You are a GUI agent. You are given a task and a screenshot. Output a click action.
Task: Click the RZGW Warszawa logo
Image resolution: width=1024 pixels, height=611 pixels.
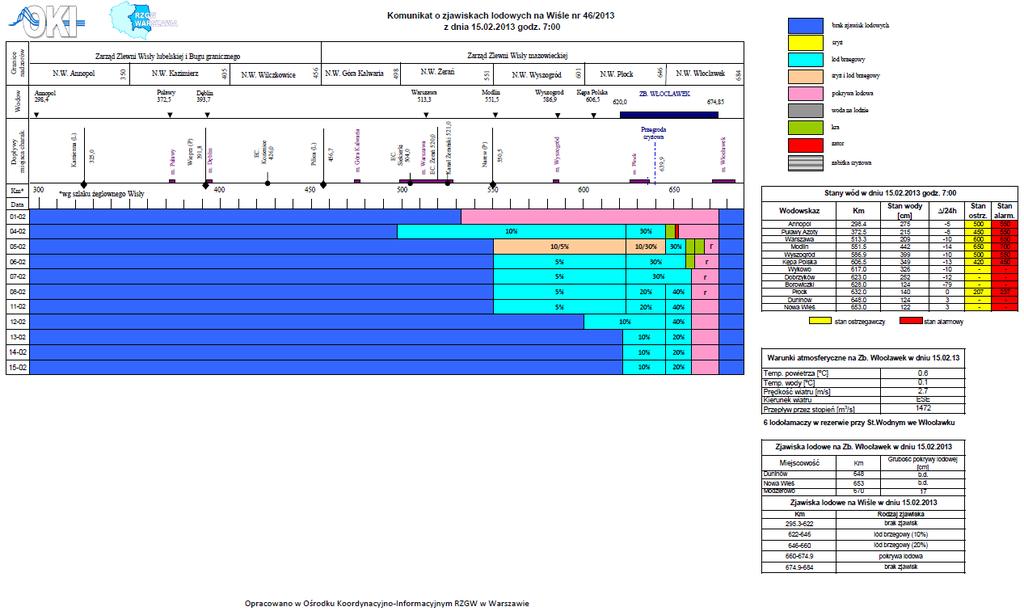click(144, 19)
